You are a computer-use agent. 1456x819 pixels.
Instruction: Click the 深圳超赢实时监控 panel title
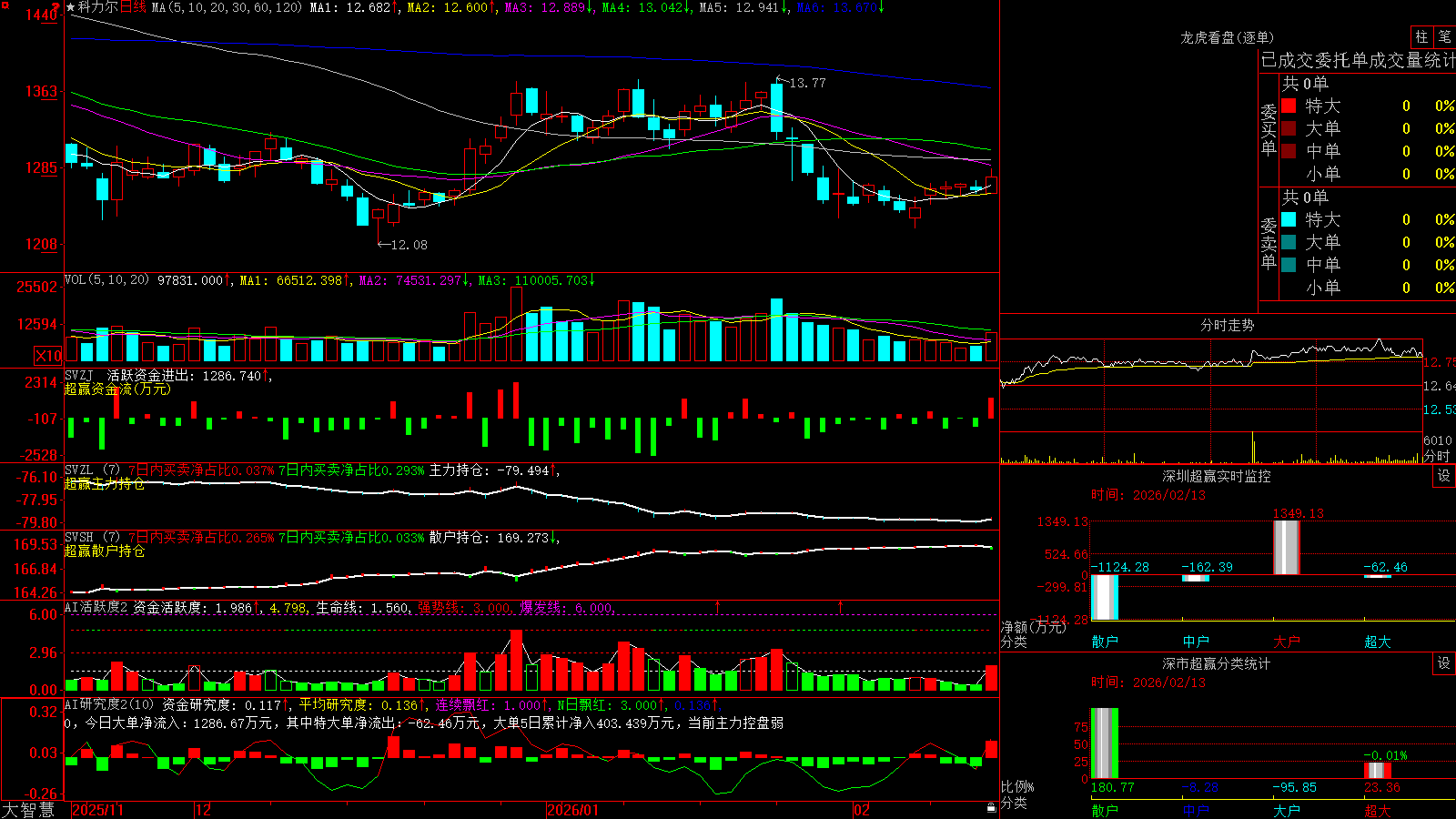coord(1217,476)
